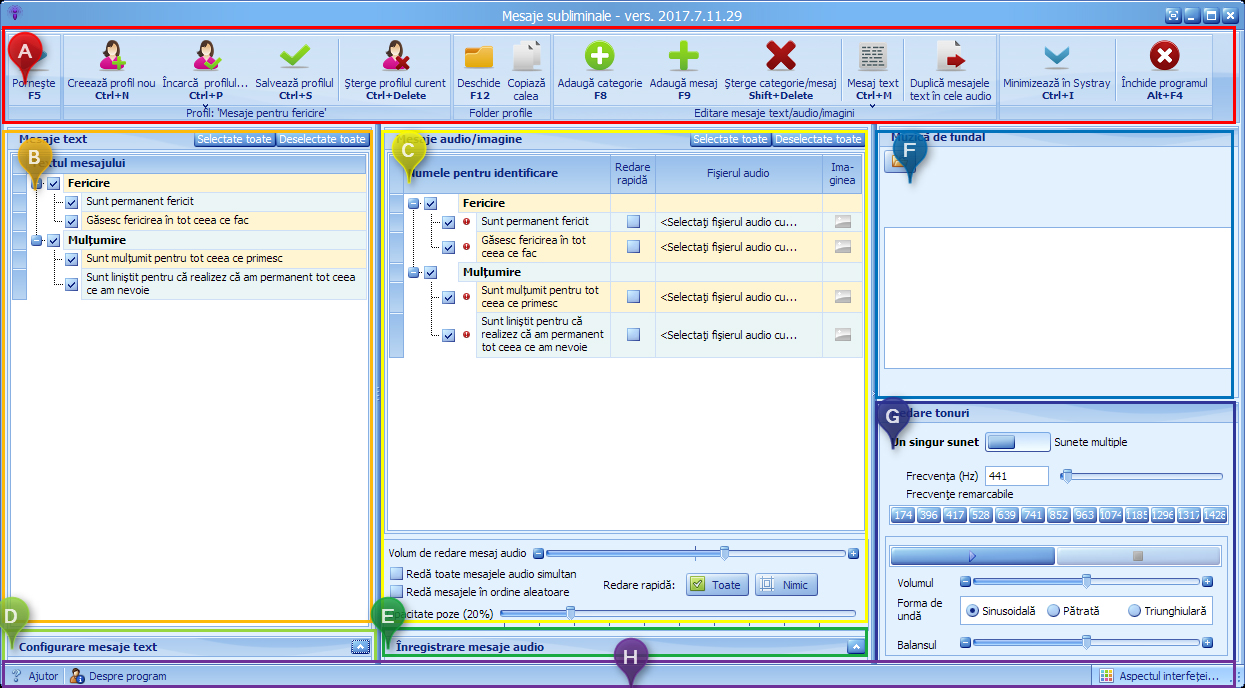This screenshot has width=1245, height=688.
Task: Enable Redă toate mesajele audio simultan checkbox
Action: [x=397, y=574]
